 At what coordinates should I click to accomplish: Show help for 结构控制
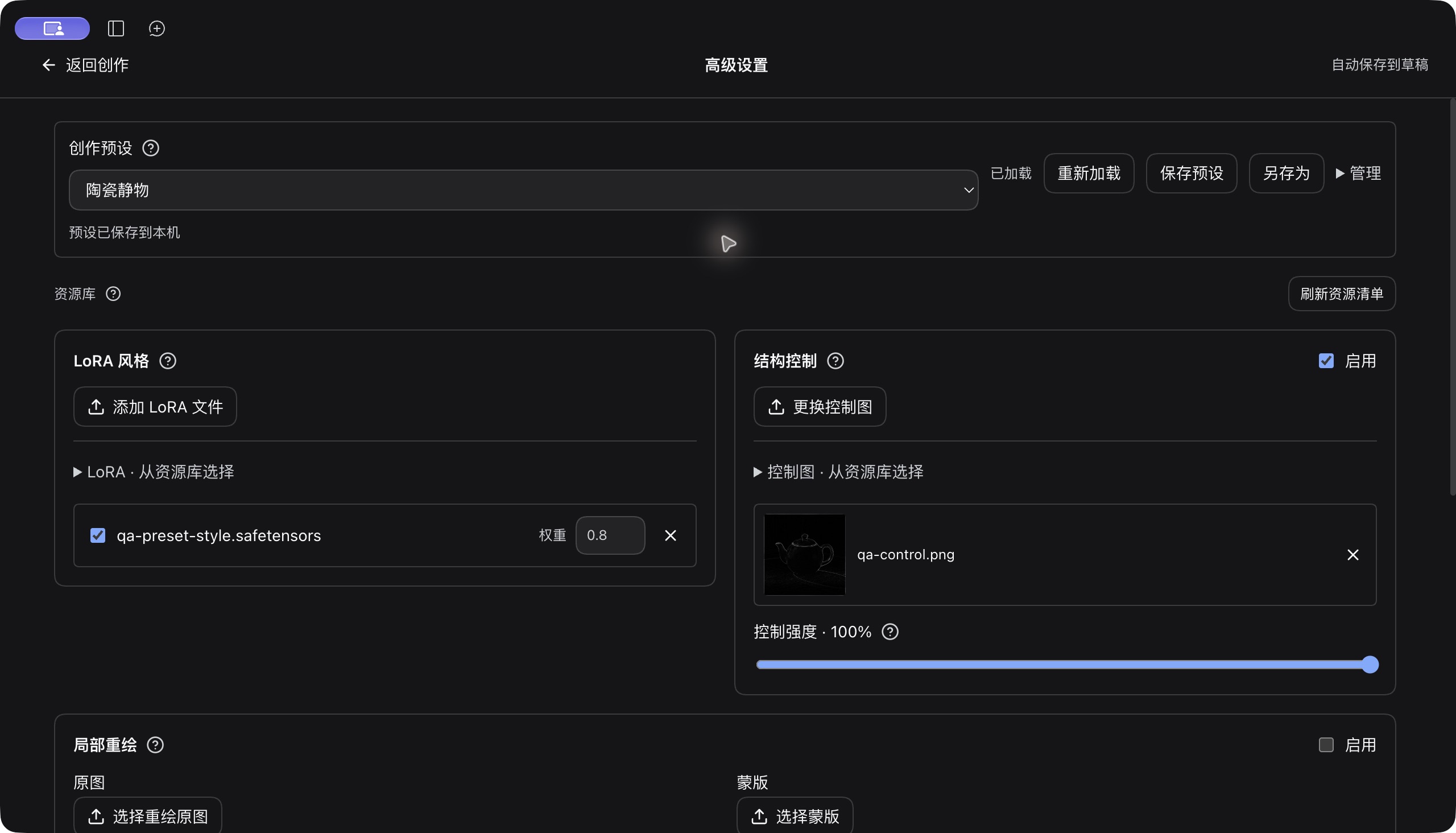[835, 361]
